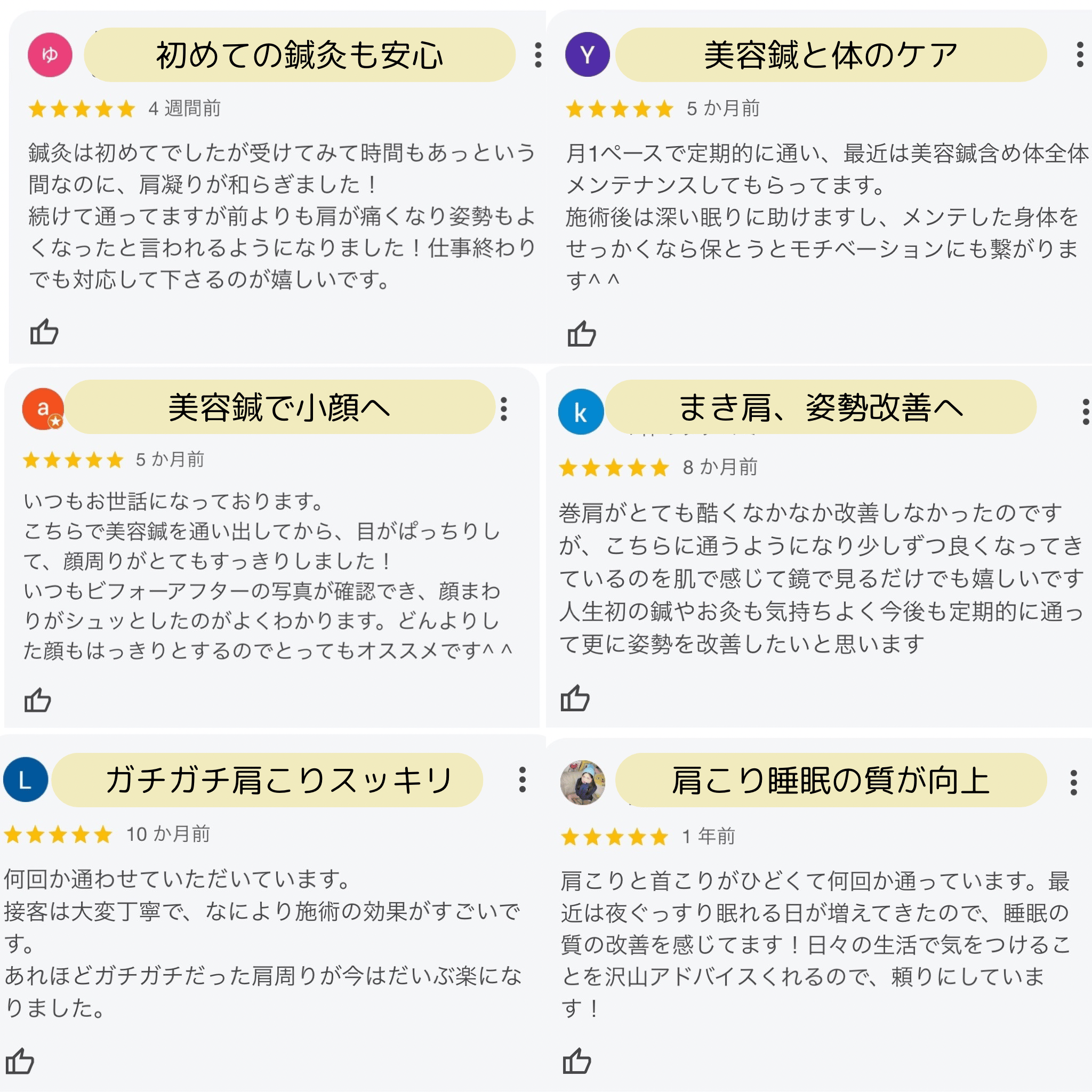Show options for ガチガチ肩こりスッキリ review
Image resolution: width=1092 pixels, height=1092 pixels.
[522, 780]
